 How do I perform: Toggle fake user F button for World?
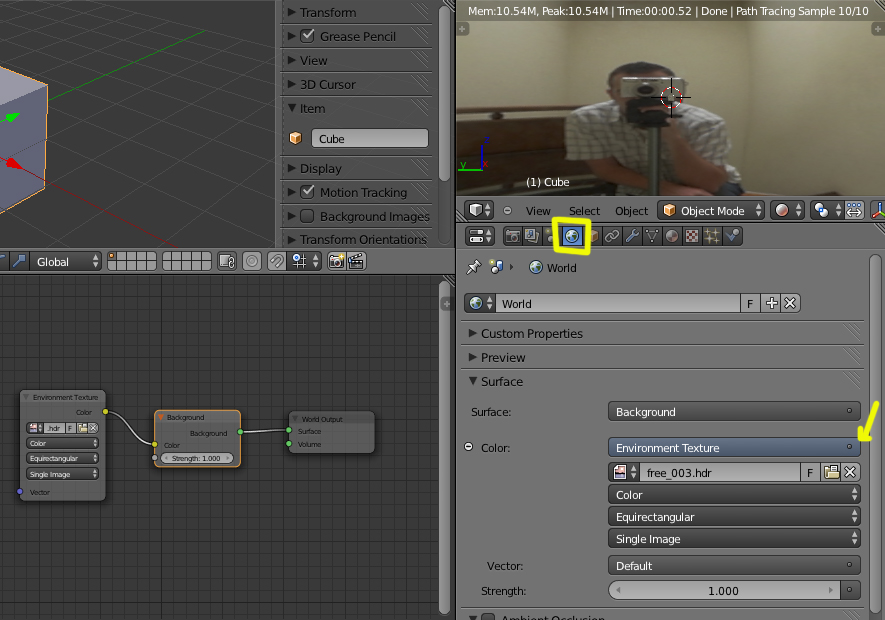click(x=750, y=303)
